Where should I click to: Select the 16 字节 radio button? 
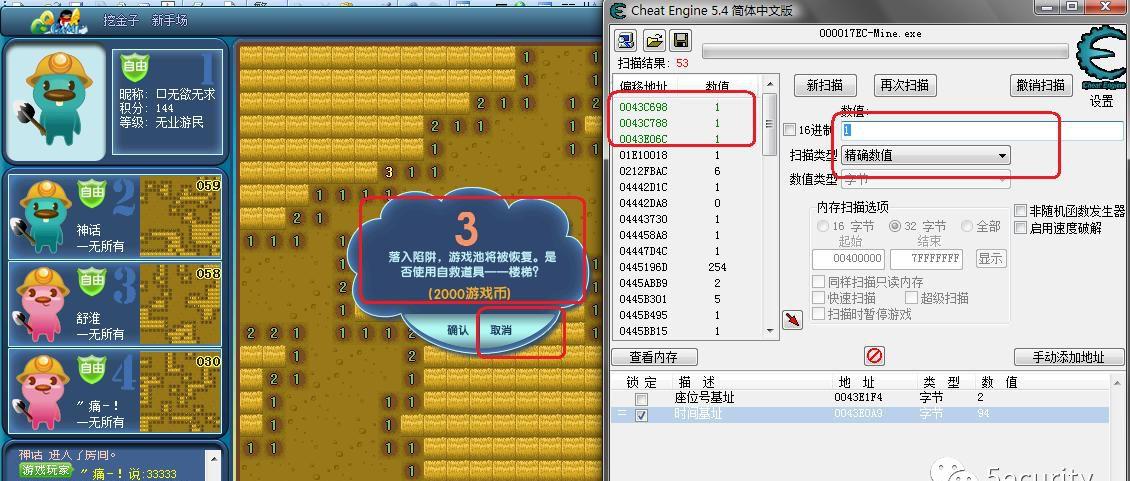(x=823, y=226)
